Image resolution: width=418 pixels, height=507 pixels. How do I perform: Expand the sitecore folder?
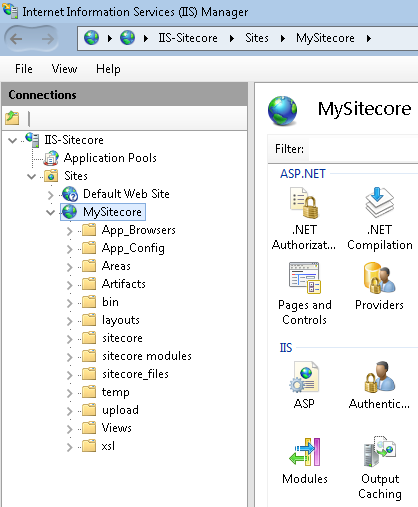(x=69, y=339)
